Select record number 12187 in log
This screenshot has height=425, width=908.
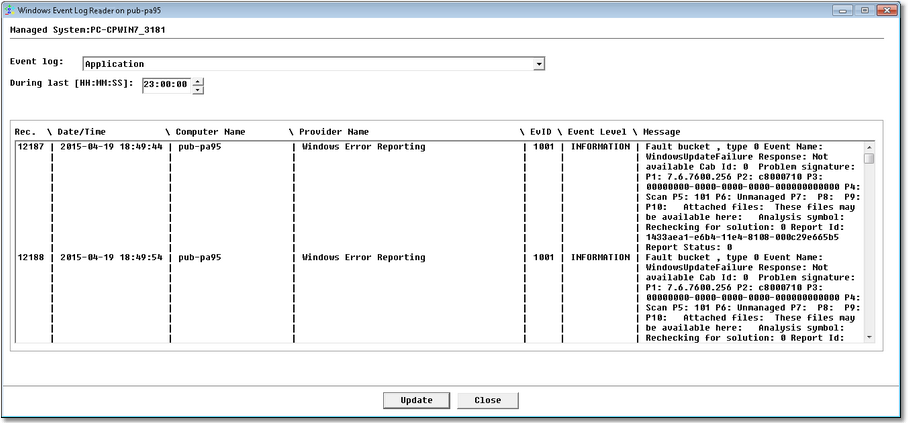tap(30, 147)
